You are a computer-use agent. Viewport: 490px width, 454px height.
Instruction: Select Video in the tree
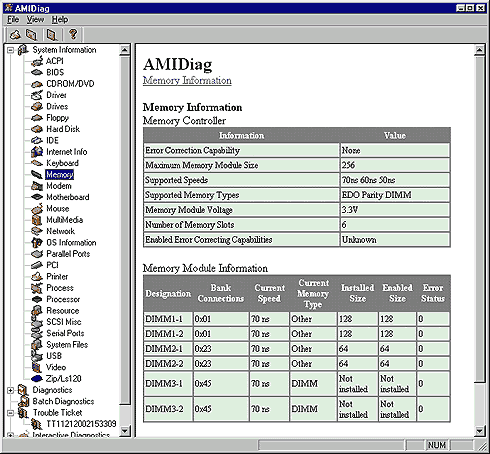point(56,367)
